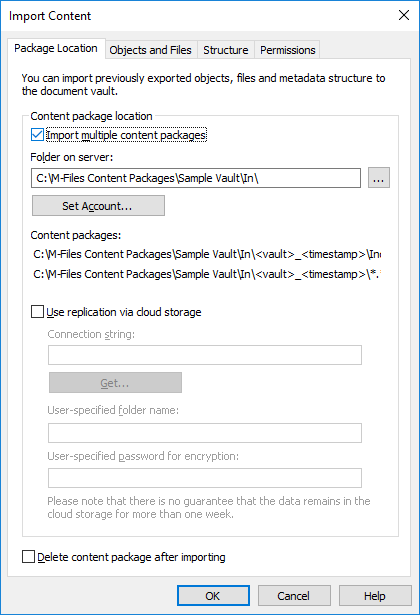420x615 pixels.
Task: Cancel the import dialog
Action: pyautogui.click(x=294, y=596)
